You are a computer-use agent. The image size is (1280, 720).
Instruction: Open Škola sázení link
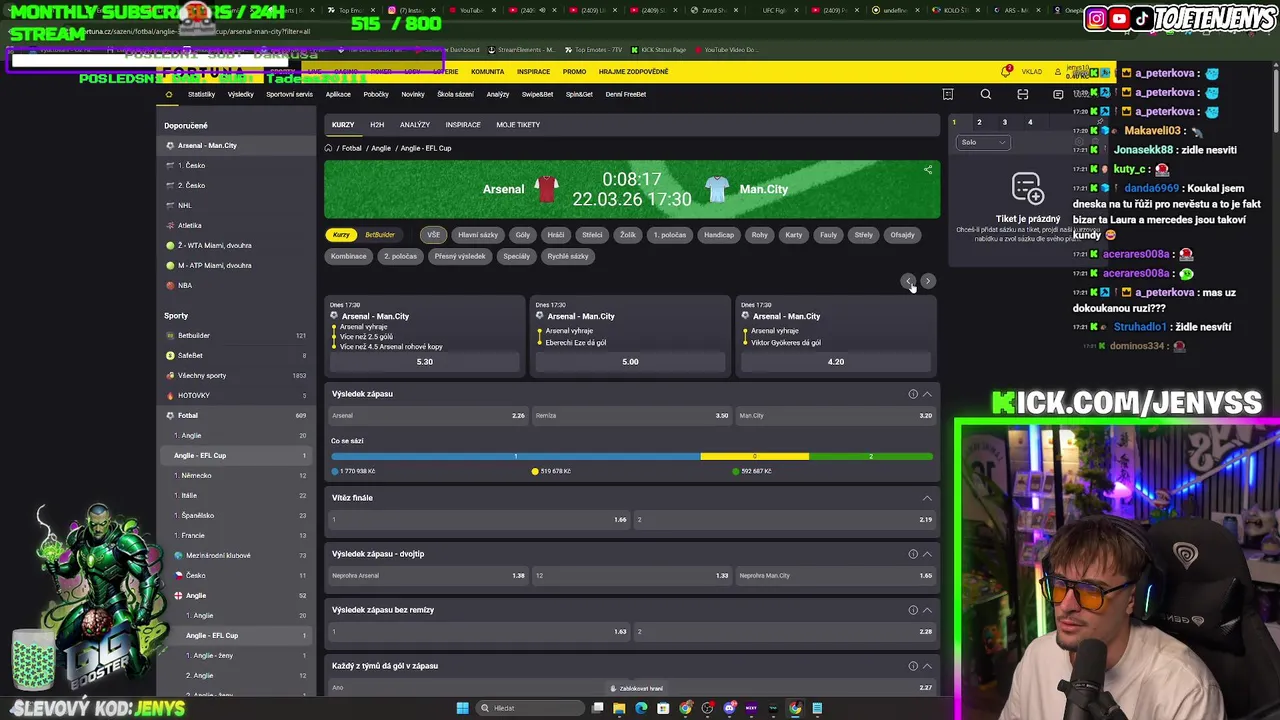tap(455, 94)
